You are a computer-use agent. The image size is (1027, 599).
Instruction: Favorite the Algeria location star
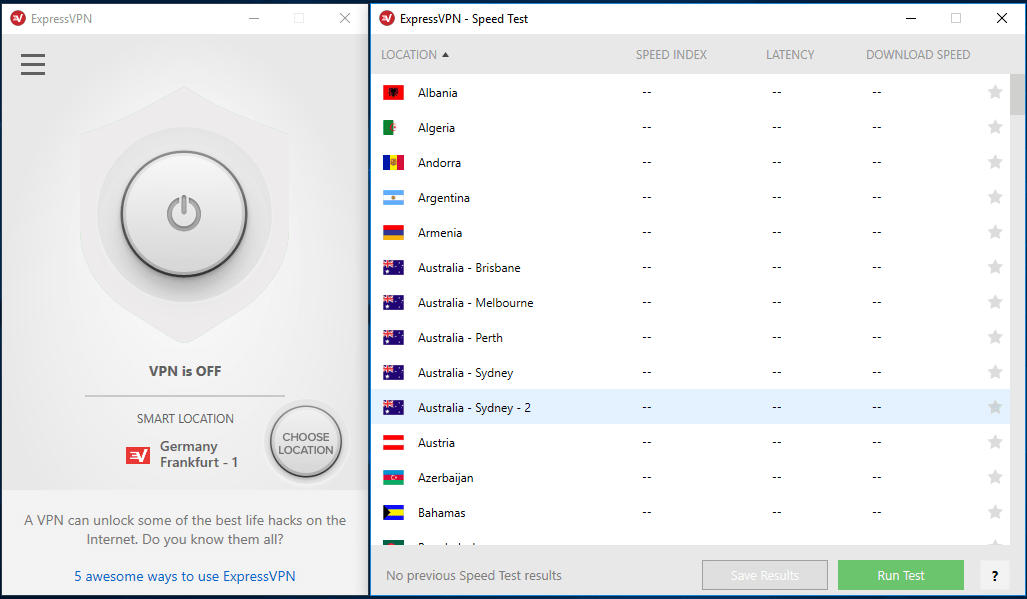point(995,127)
